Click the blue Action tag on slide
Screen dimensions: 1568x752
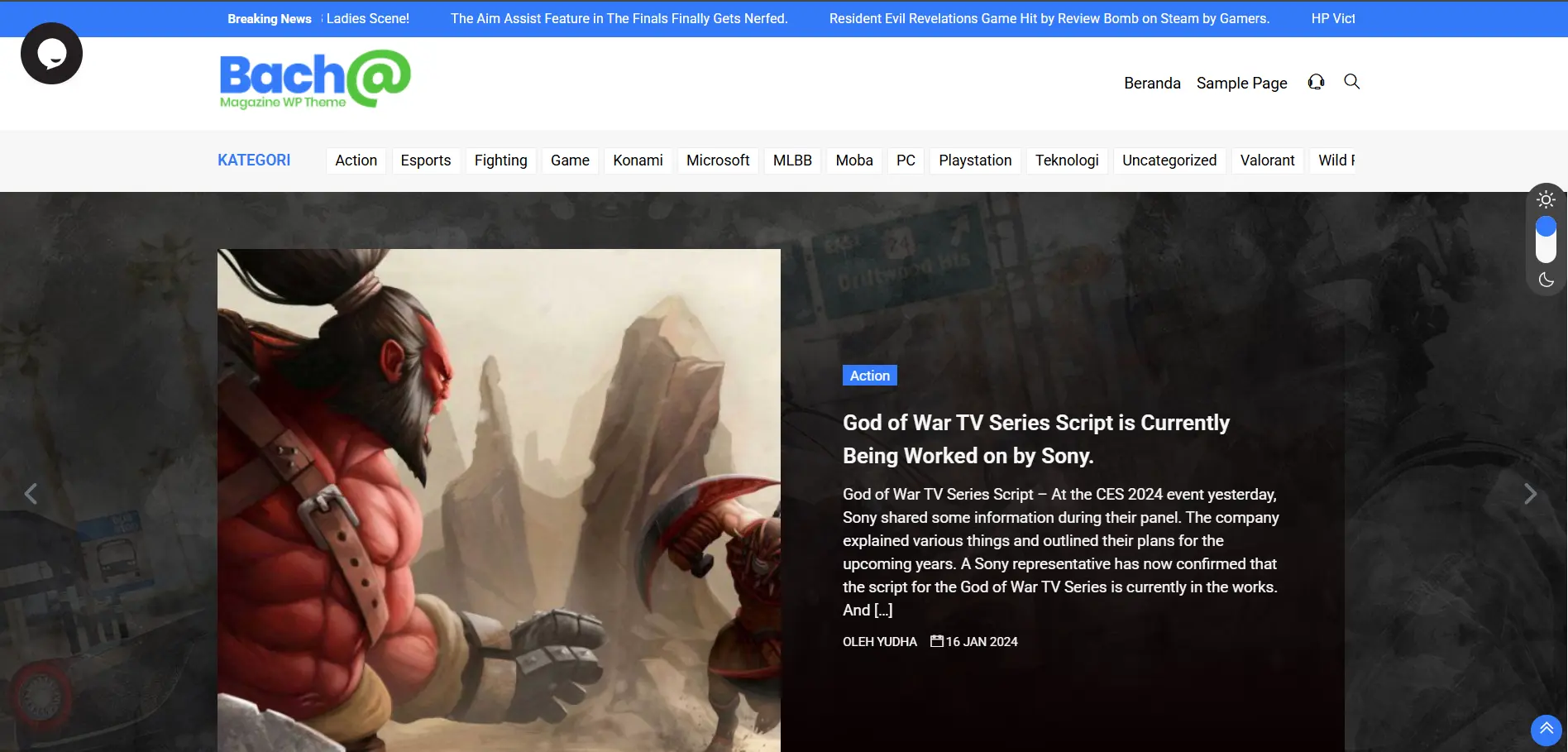coord(870,376)
